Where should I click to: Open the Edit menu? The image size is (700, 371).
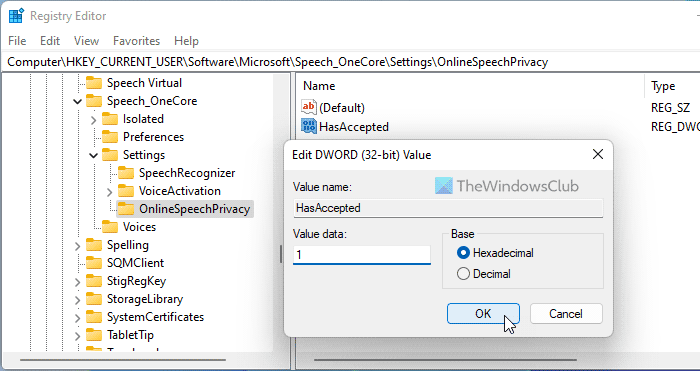pyautogui.click(x=50, y=41)
